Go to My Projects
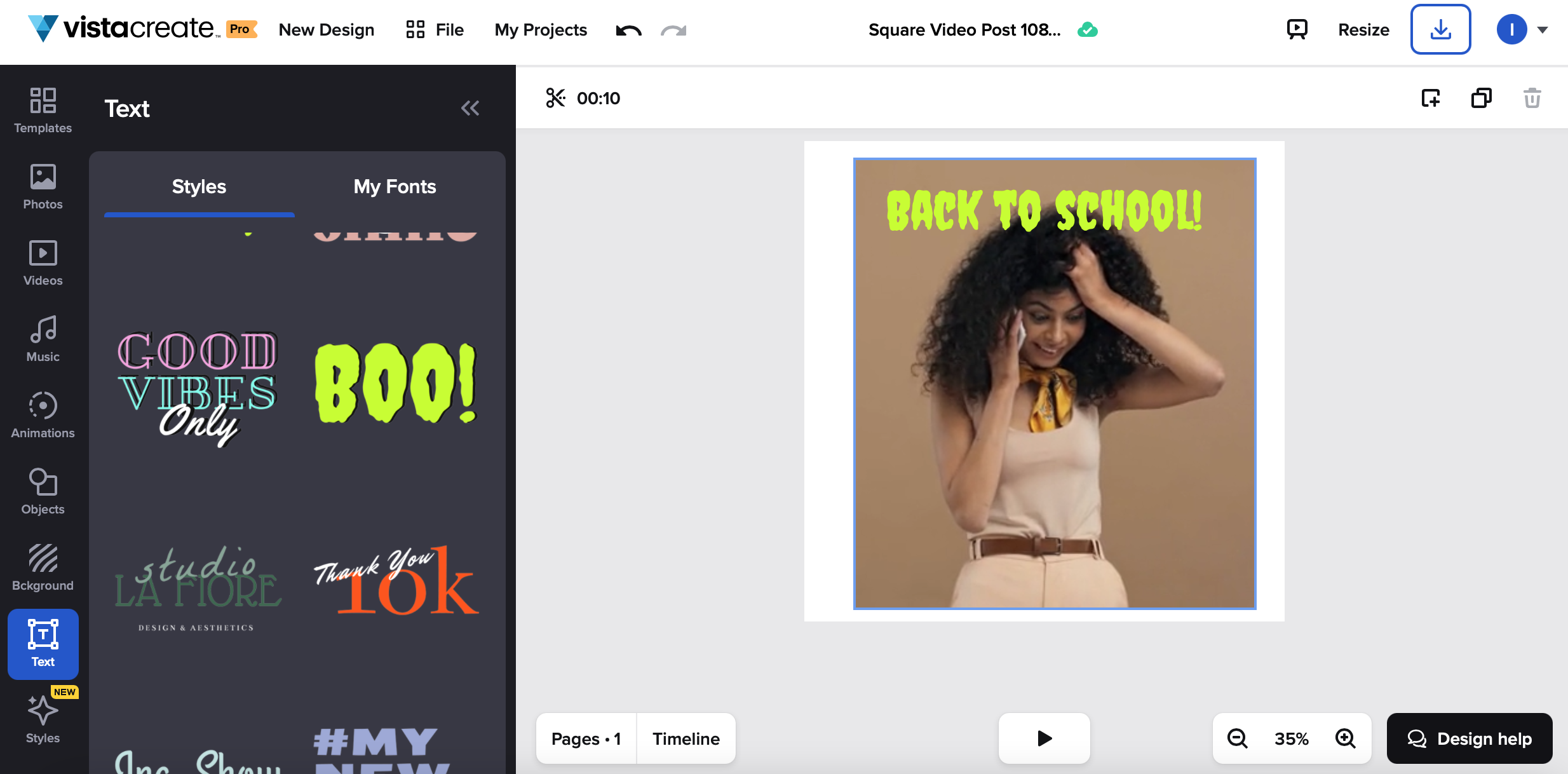Screen dimensions: 1568x774 pyautogui.click(x=541, y=30)
